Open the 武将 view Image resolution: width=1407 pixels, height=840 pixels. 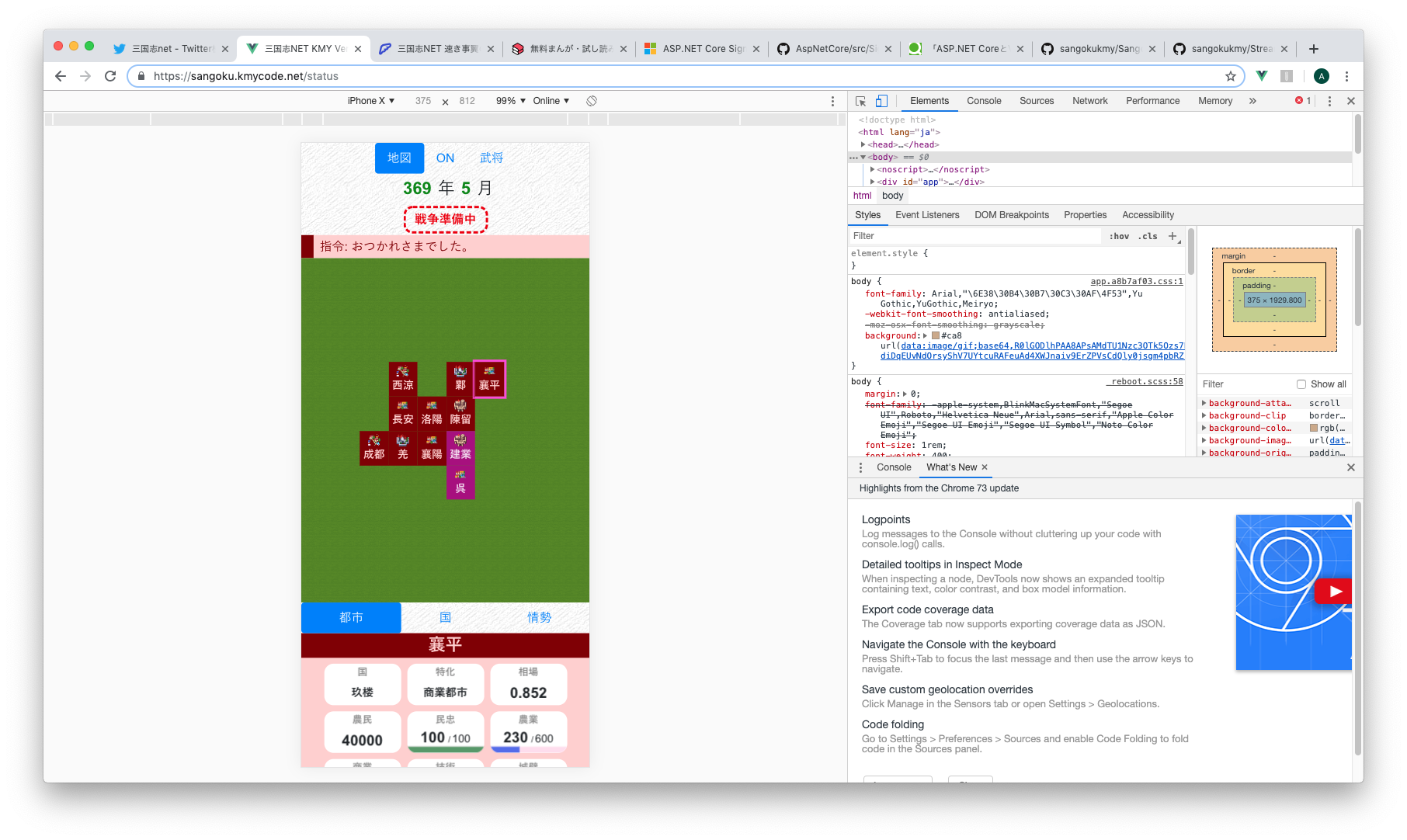[492, 158]
